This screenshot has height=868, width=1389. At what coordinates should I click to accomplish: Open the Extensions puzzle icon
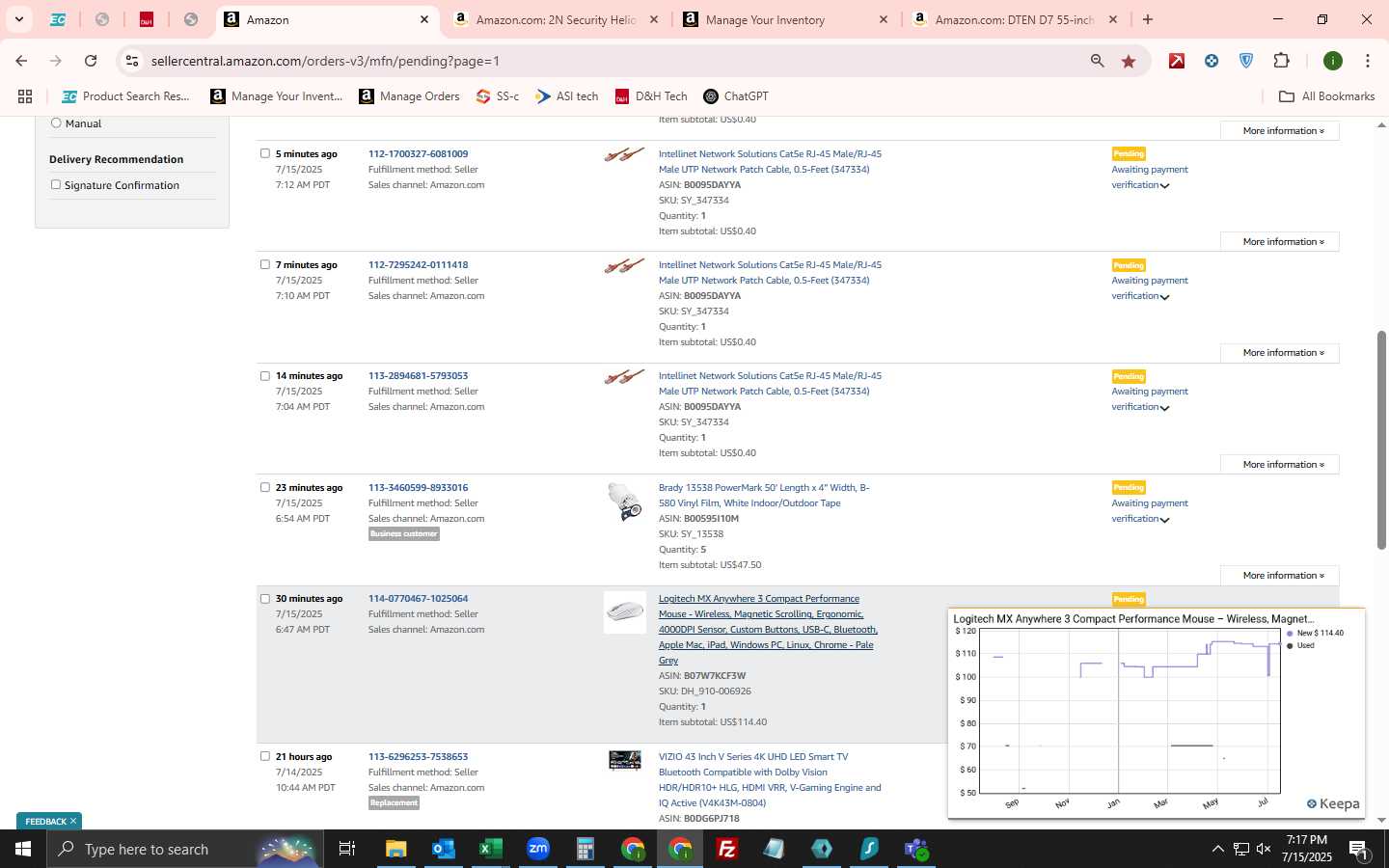pos(1281,61)
